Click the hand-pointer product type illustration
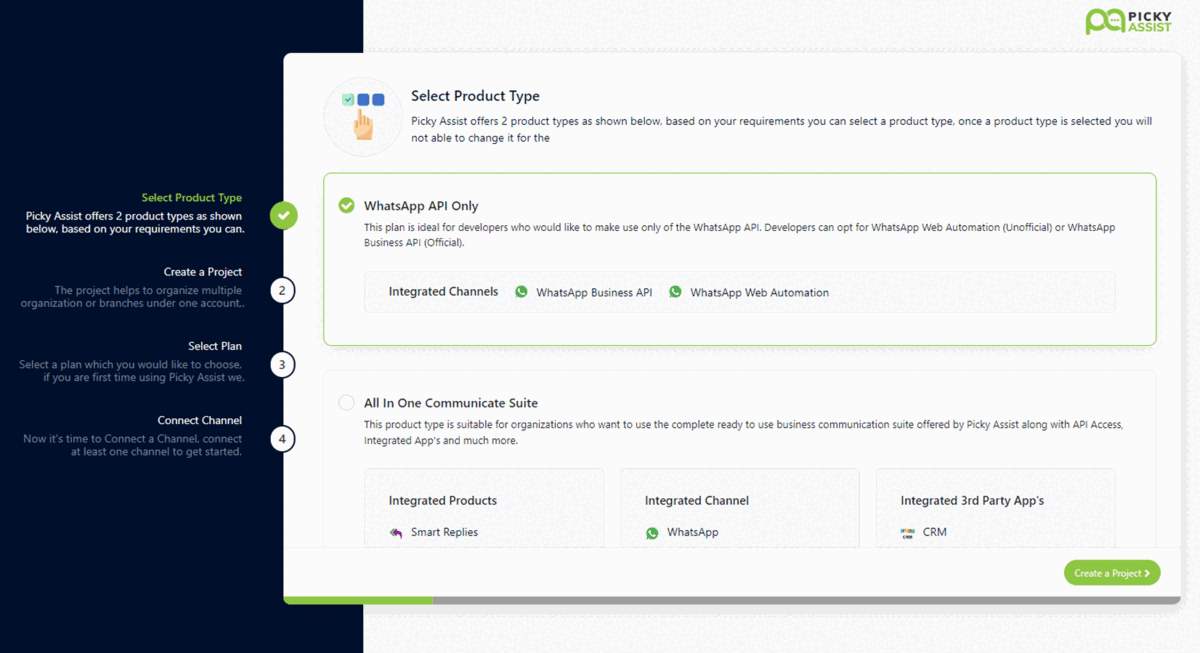The image size is (1200, 653). pyautogui.click(x=362, y=117)
